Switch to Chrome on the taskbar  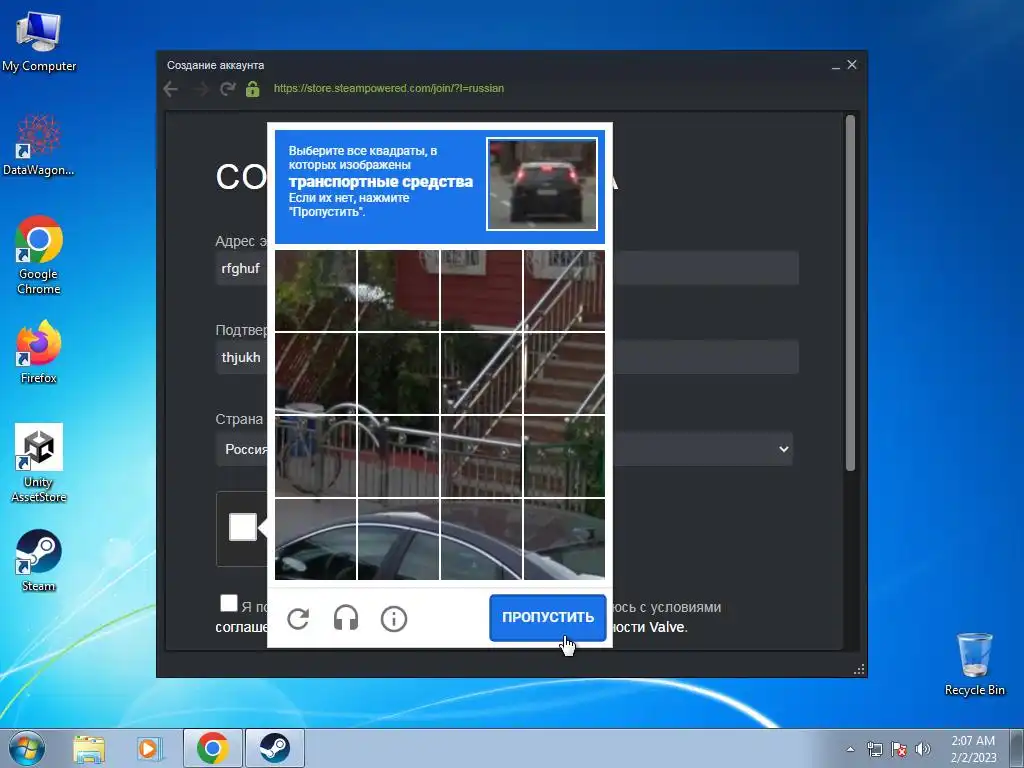click(x=212, y=748)
